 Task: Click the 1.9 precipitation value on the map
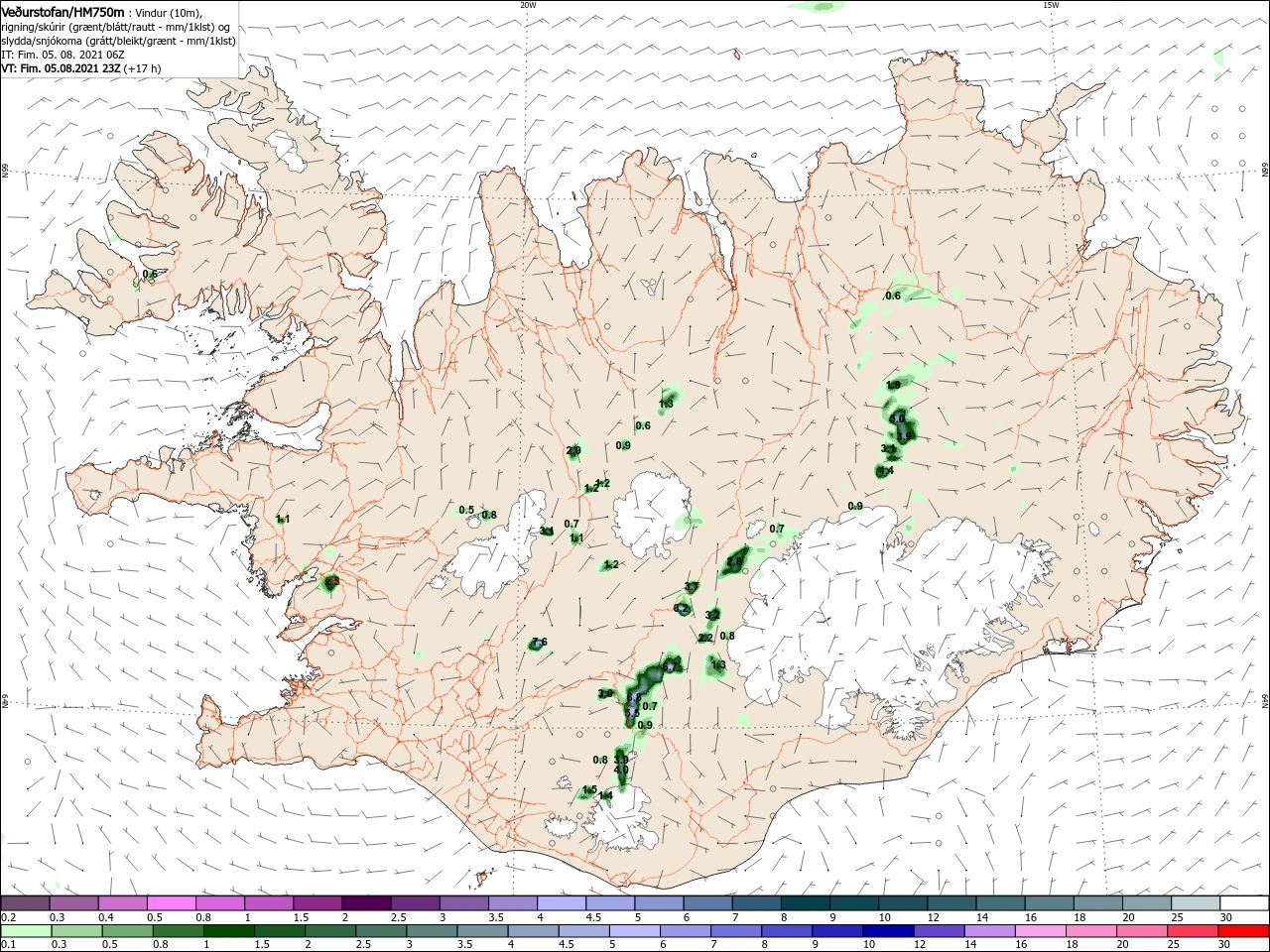click(x=893, y=385)
